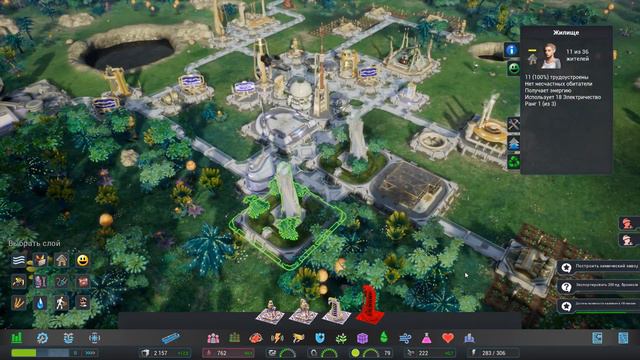The height and width of the screenshot is (360, 640).
Task: Click the air quality gauge indicator
Action: point(282,353)
